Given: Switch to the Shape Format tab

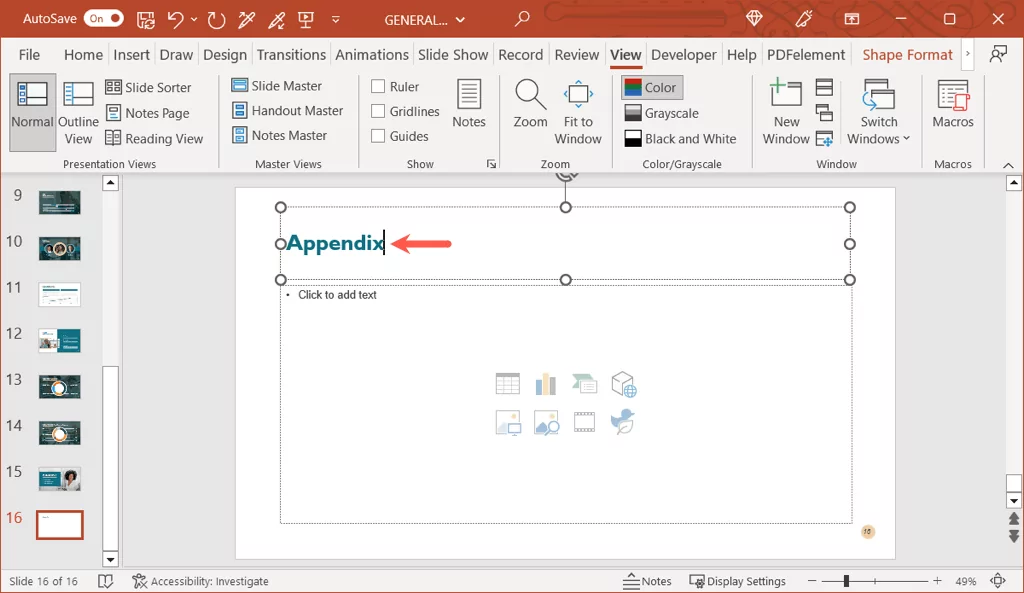Looking at the screenshot, I should point(907,55).
